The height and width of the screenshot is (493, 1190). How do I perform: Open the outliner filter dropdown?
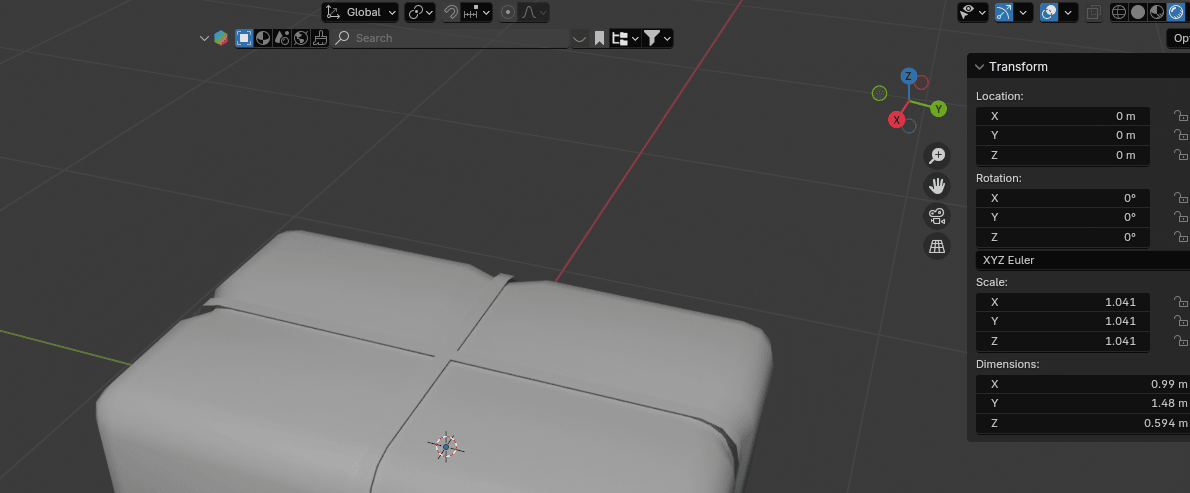(x=656, y=38)
